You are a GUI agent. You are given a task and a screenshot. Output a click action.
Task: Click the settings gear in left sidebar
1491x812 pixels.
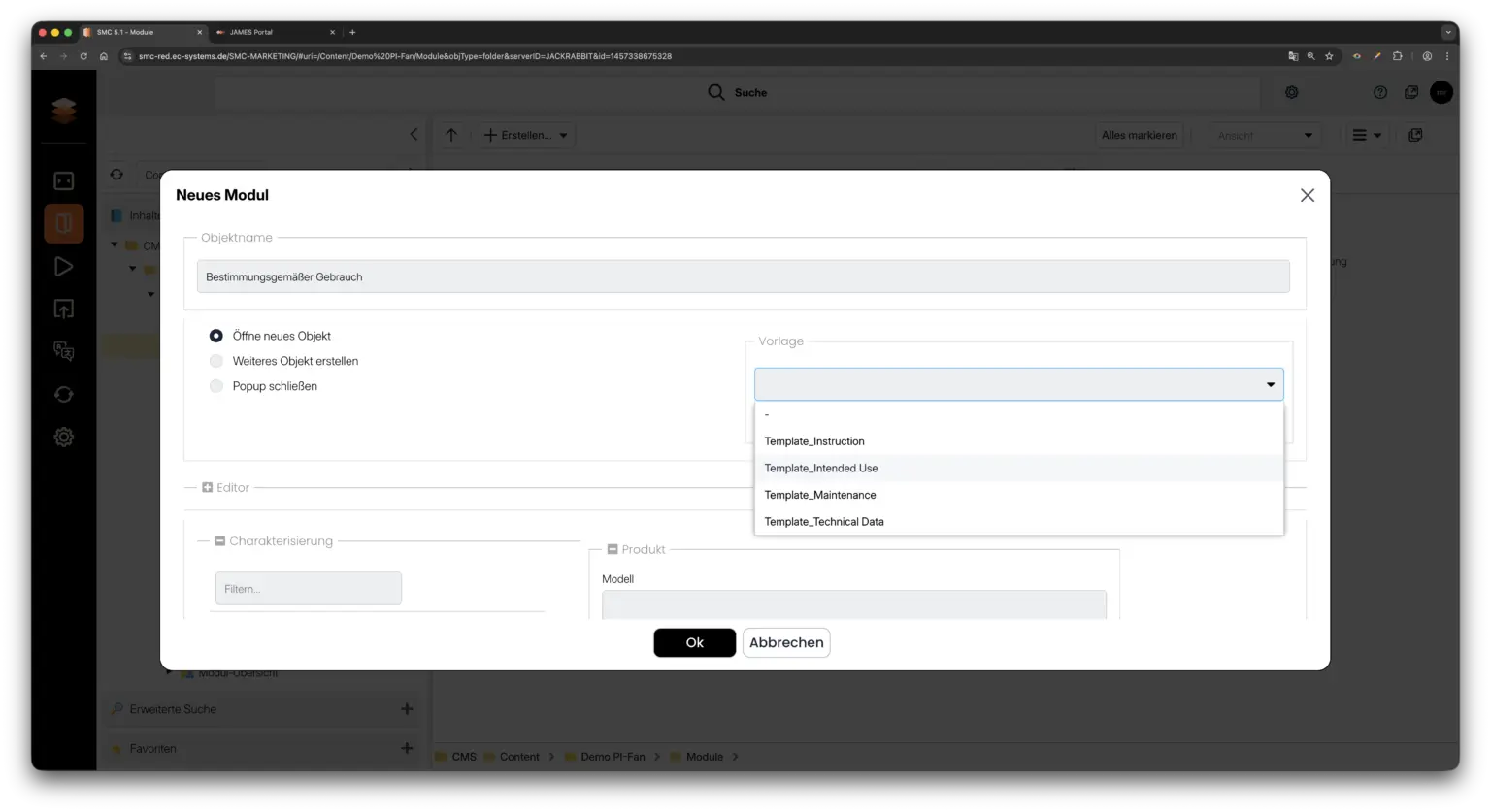click(63, 438)
